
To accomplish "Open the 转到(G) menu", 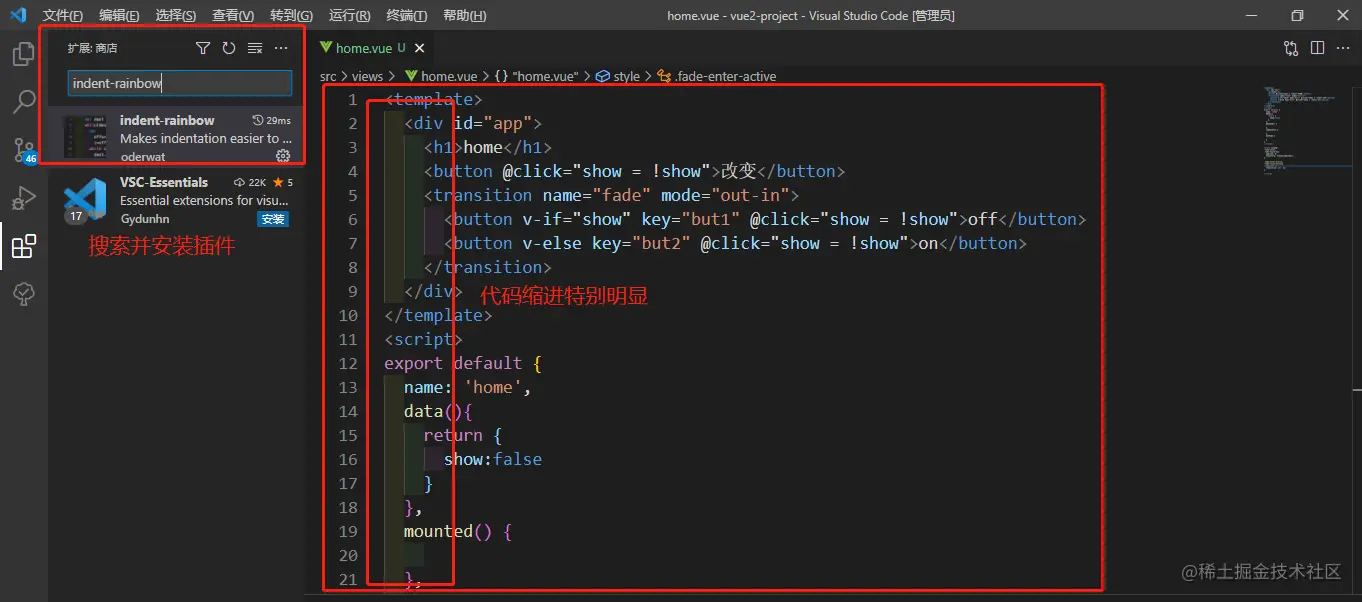I will [x=291, y=16].
